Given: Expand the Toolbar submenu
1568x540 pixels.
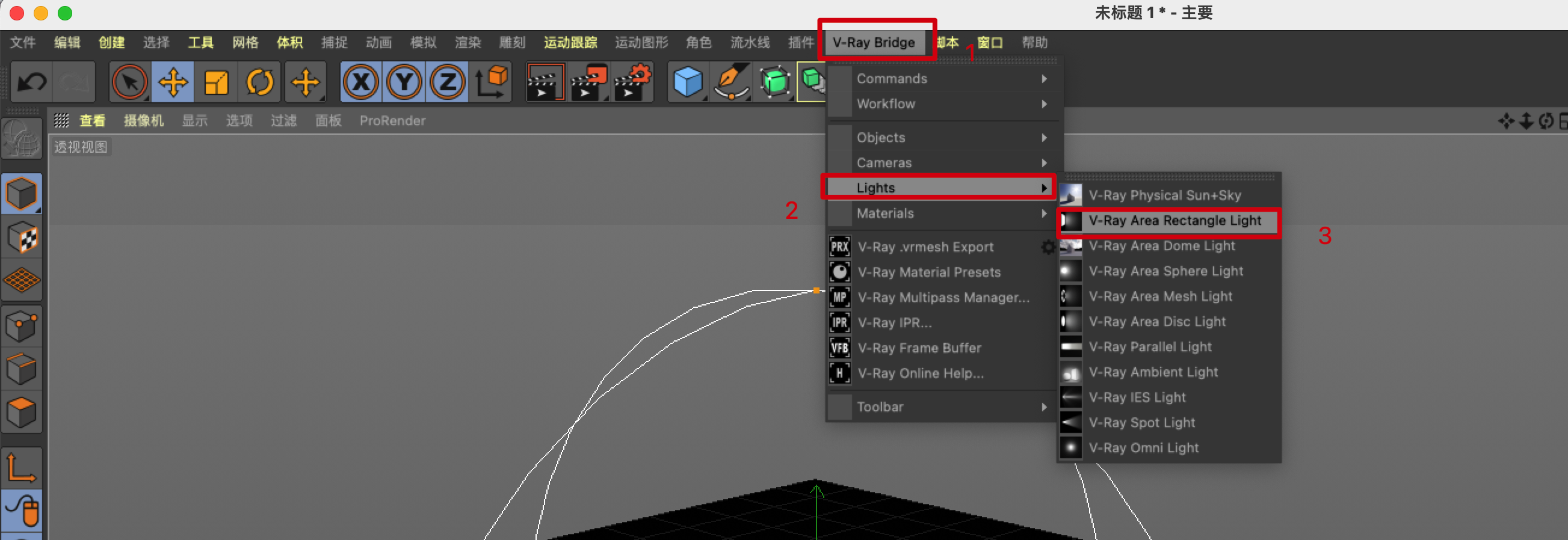Looking at the screenshot, I should click(942, 407).
